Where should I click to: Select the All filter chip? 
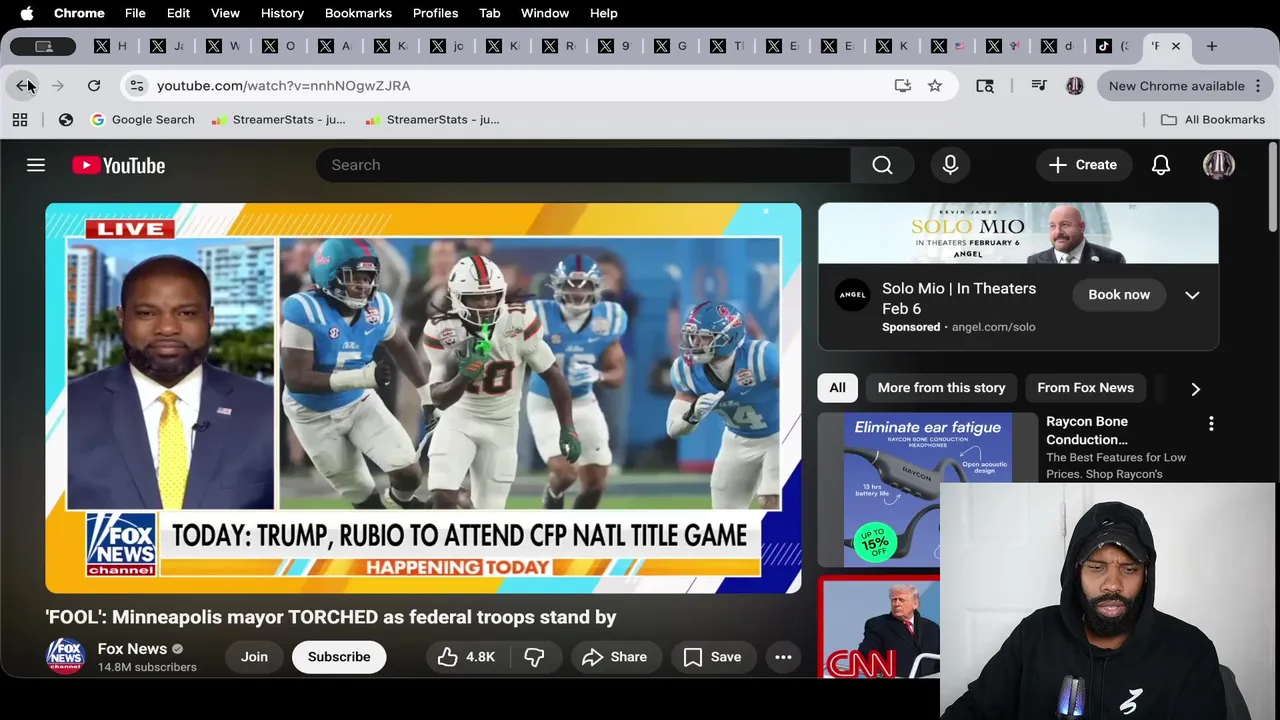pos(837,388)
